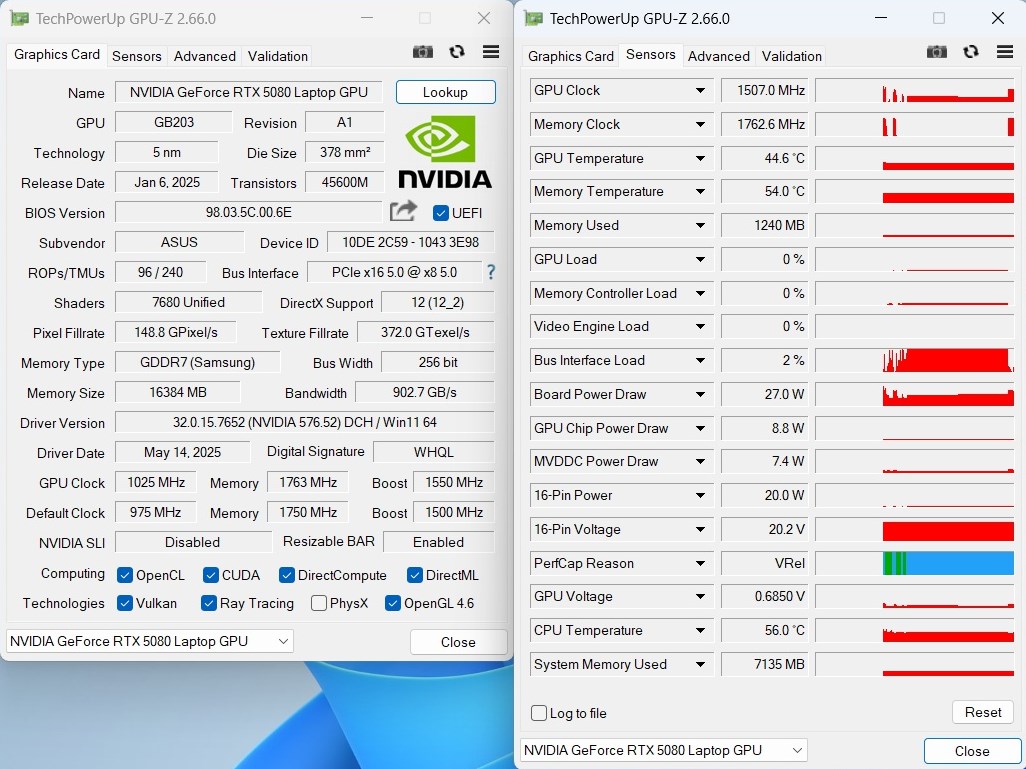Click the Device ID value 10DE 2C59
The width and height of the screenshot is (1026, 769).
click(410, 242)
